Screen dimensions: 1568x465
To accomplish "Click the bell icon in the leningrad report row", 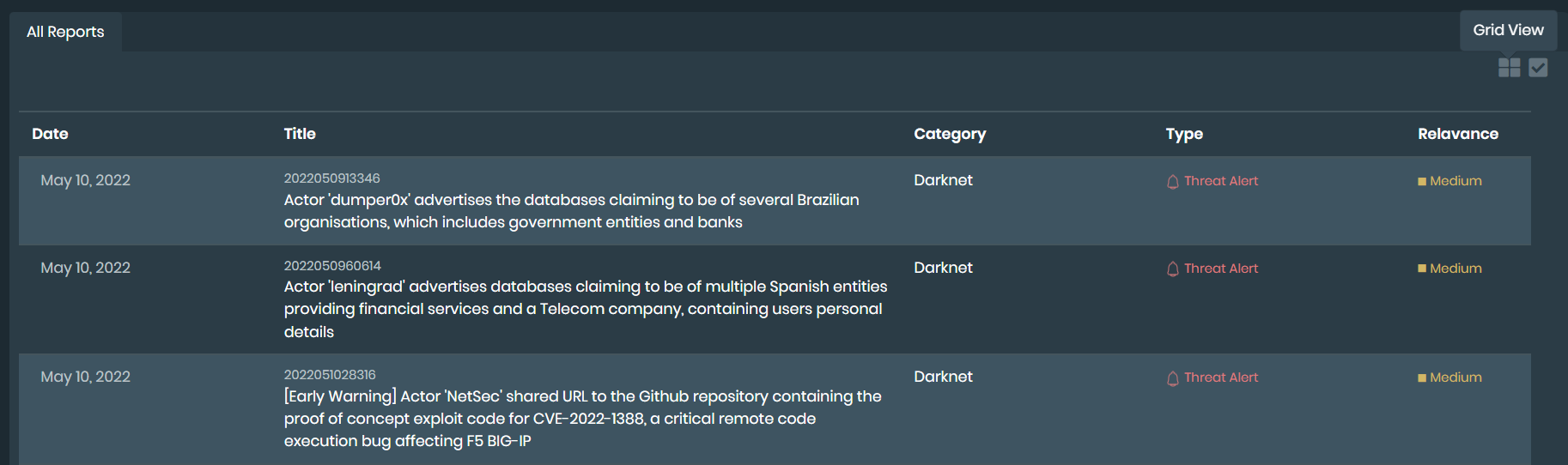I will click(x=1172, y=269).
